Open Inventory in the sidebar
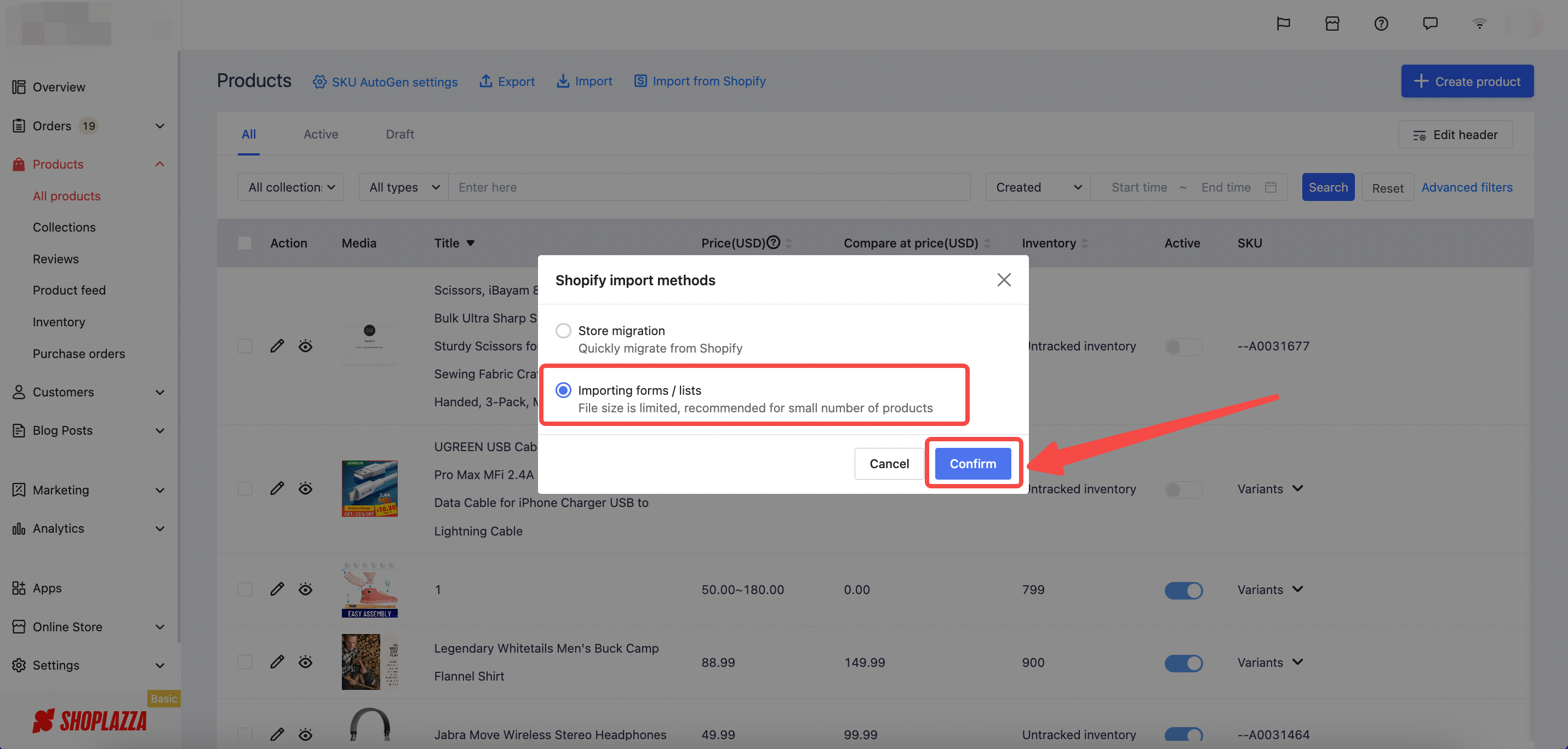1568x749 pixels. (x=59, y=322)
